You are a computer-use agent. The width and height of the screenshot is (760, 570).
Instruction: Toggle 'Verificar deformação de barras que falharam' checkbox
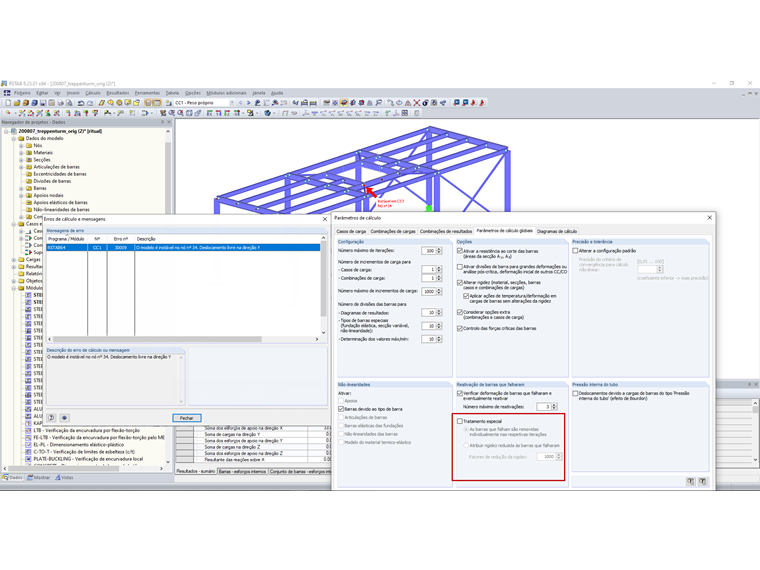click(460, 393)
